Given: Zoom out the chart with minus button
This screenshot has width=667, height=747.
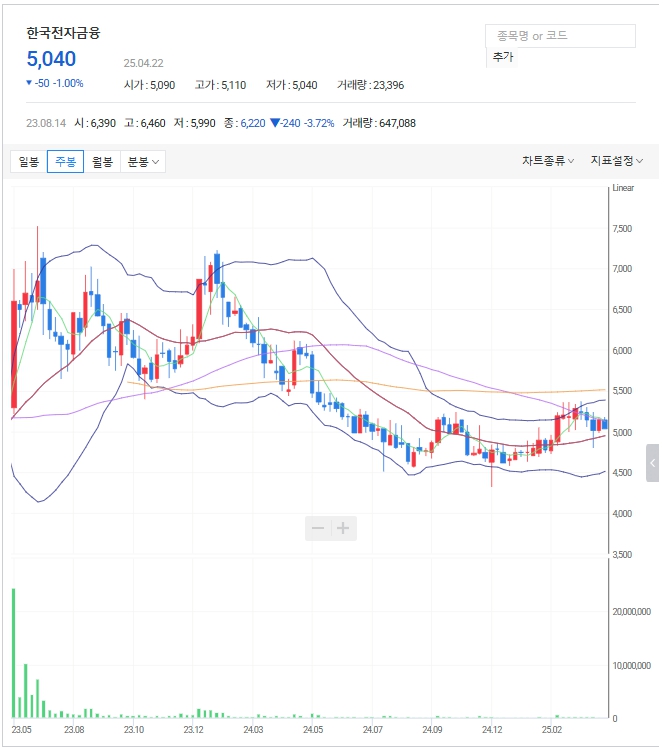Looking at the screenshot, I should point(318,528).
